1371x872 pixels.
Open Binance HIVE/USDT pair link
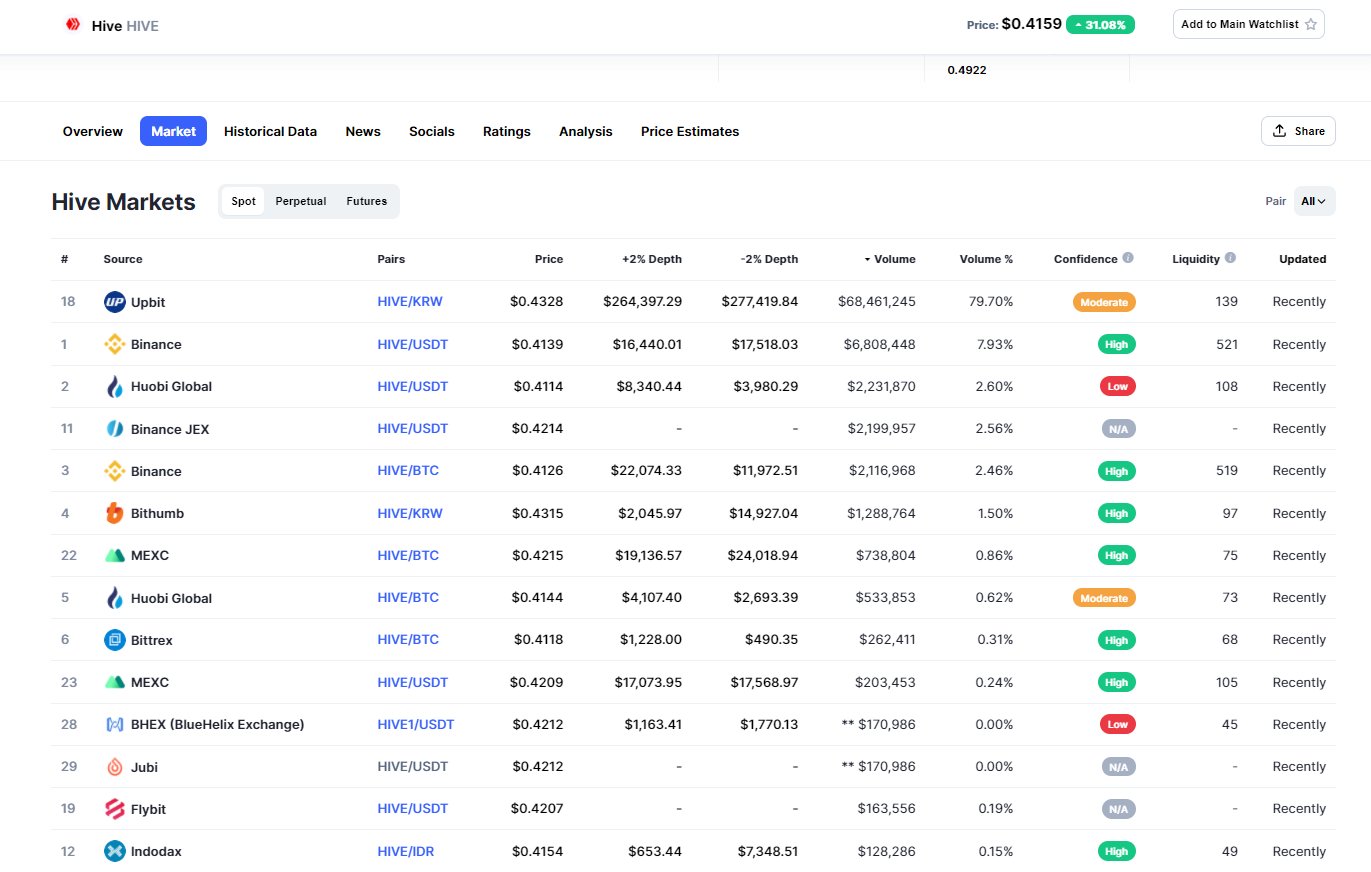[413, 344]
